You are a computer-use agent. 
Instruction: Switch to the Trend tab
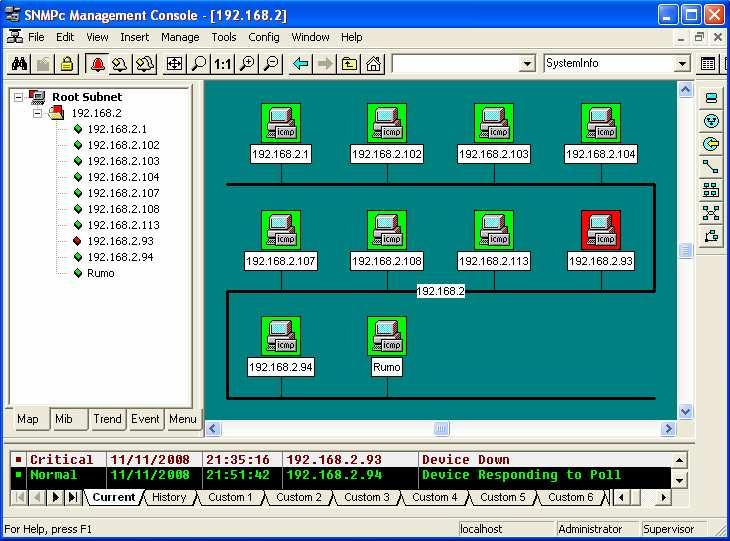tap(107, 419)
